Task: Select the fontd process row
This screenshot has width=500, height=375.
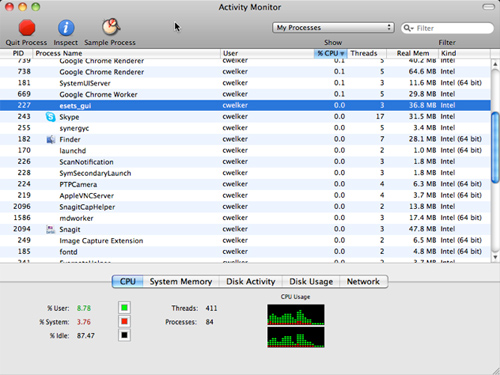Action: pyautogui.click(x=245, y=252)
